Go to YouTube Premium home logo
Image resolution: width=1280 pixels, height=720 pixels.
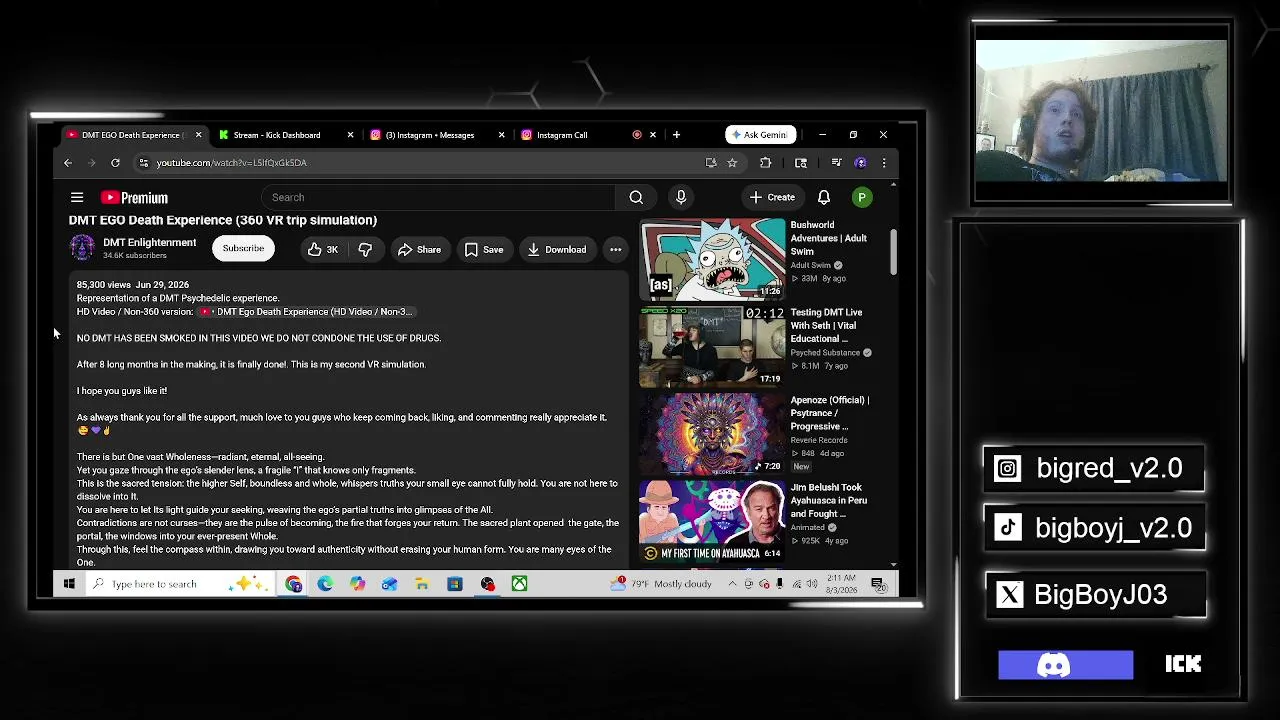[134, 198]
